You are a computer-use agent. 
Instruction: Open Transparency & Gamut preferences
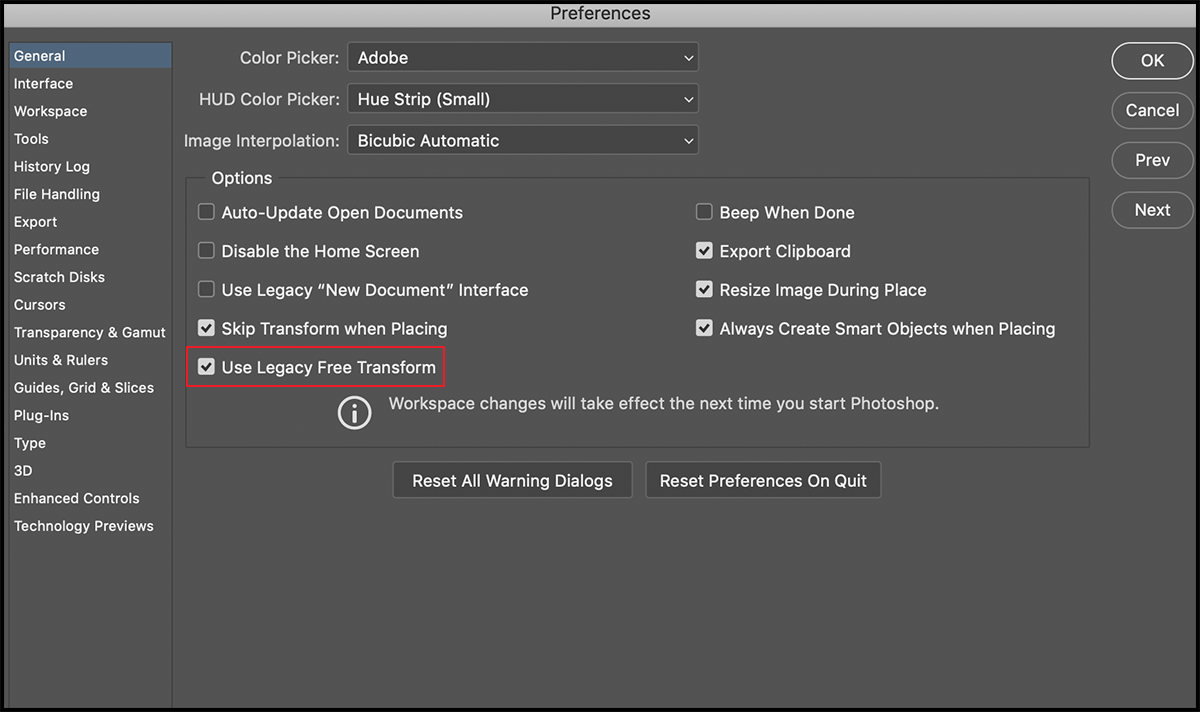[x=90, y=332]
